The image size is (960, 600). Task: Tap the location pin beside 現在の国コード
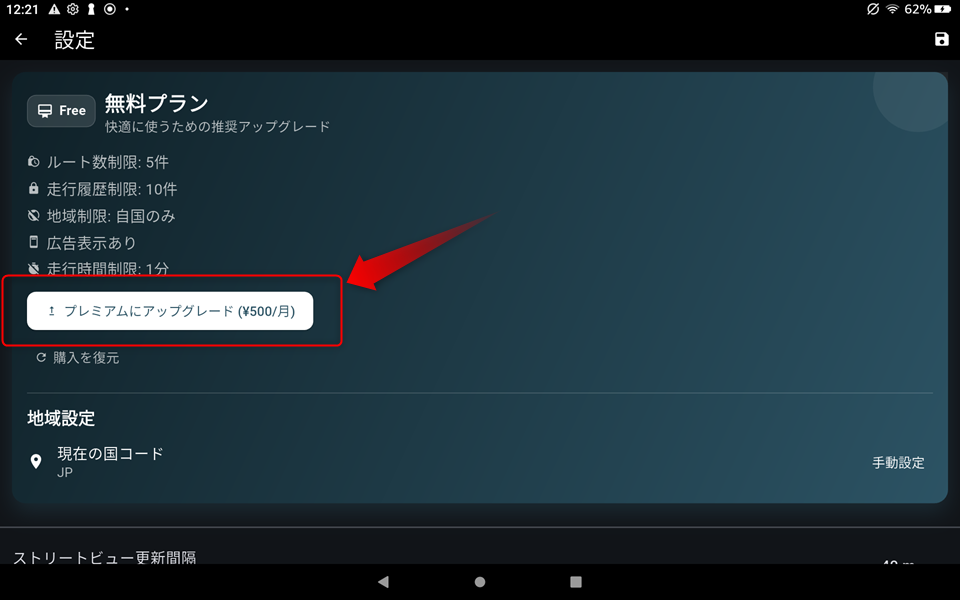(37, 461)
